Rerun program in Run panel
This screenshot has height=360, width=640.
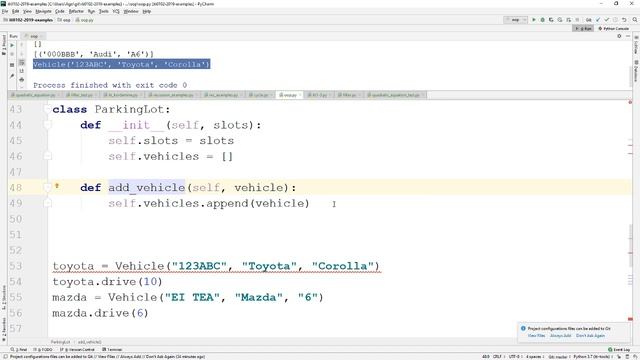pyautogui.click(x=12, y=45)
